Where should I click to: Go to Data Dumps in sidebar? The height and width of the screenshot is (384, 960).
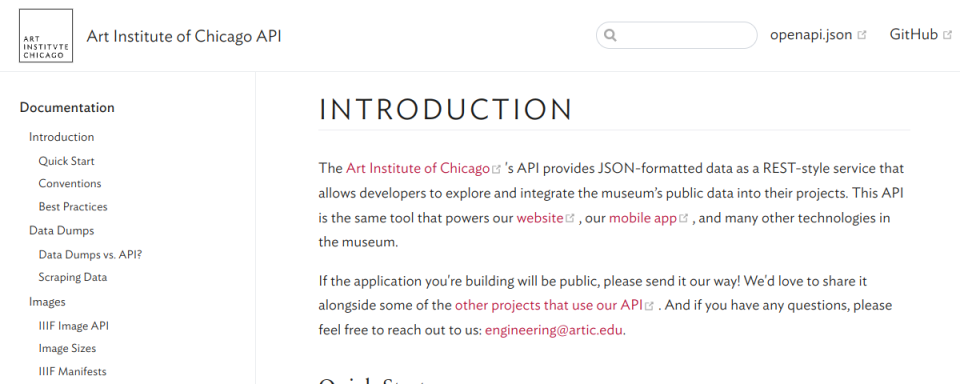(x=61, y=231)
